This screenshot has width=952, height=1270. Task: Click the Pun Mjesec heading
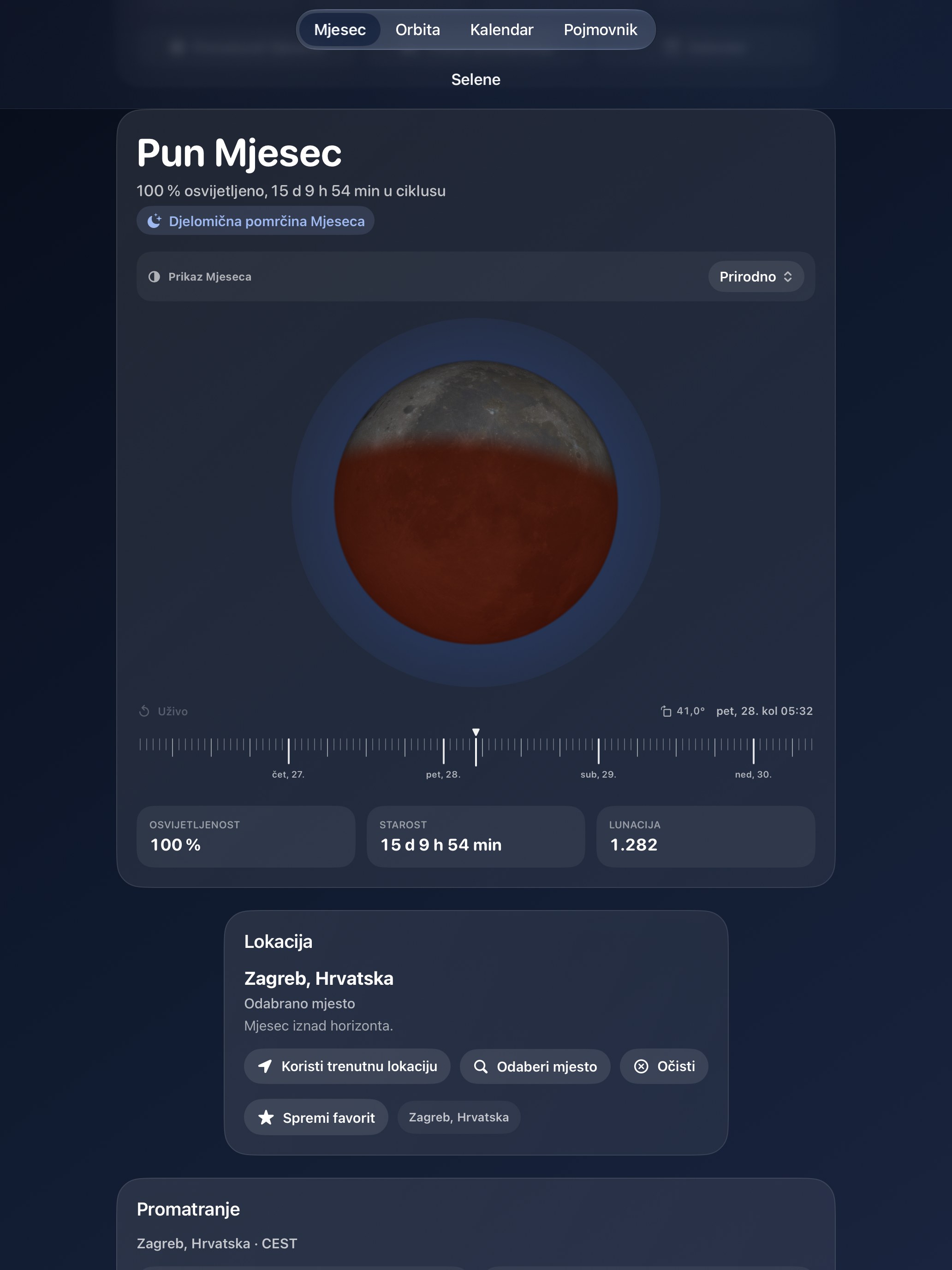tap(239, 153)
